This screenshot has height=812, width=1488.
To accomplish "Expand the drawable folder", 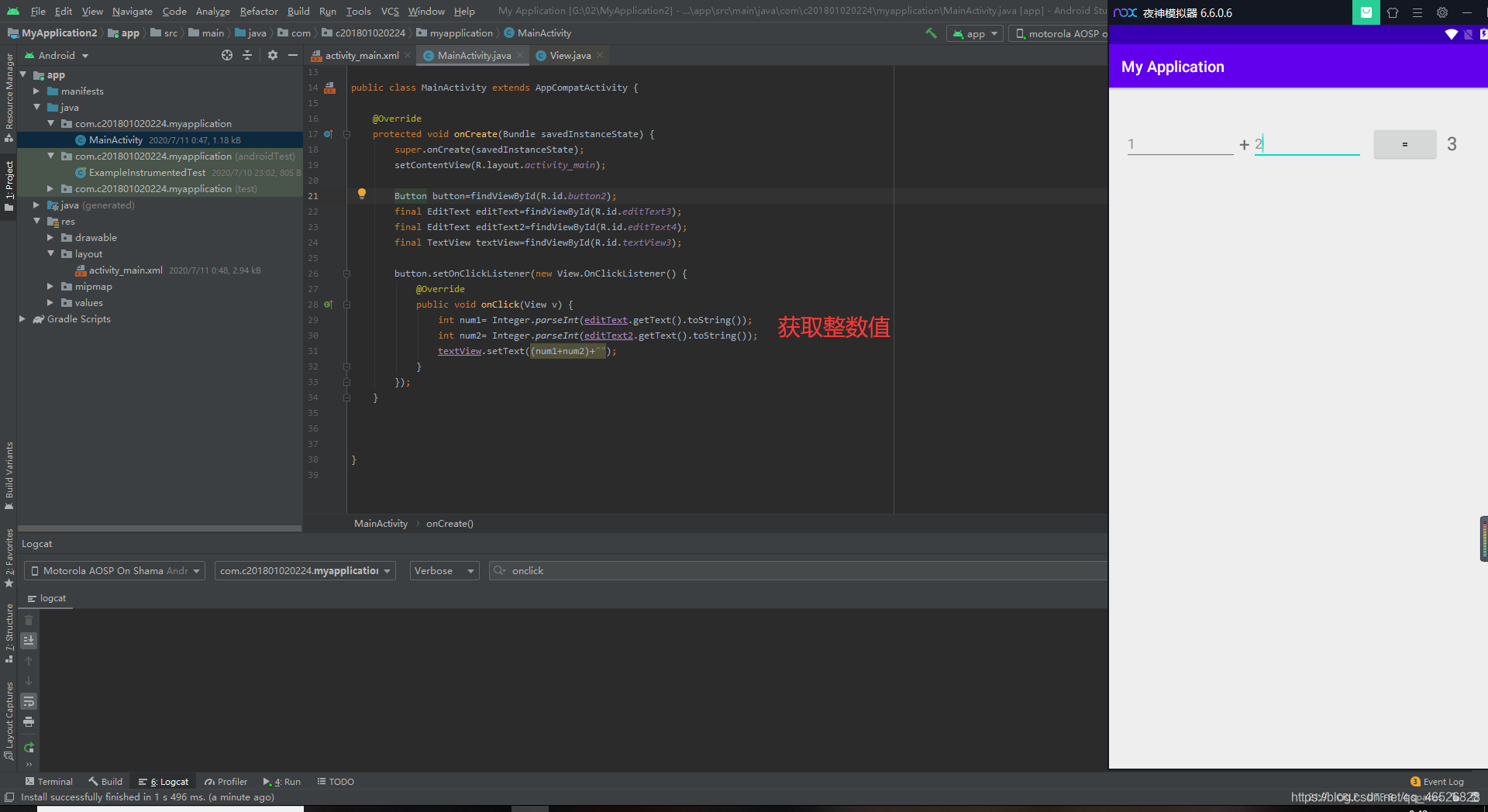I will tap(50, 237).
